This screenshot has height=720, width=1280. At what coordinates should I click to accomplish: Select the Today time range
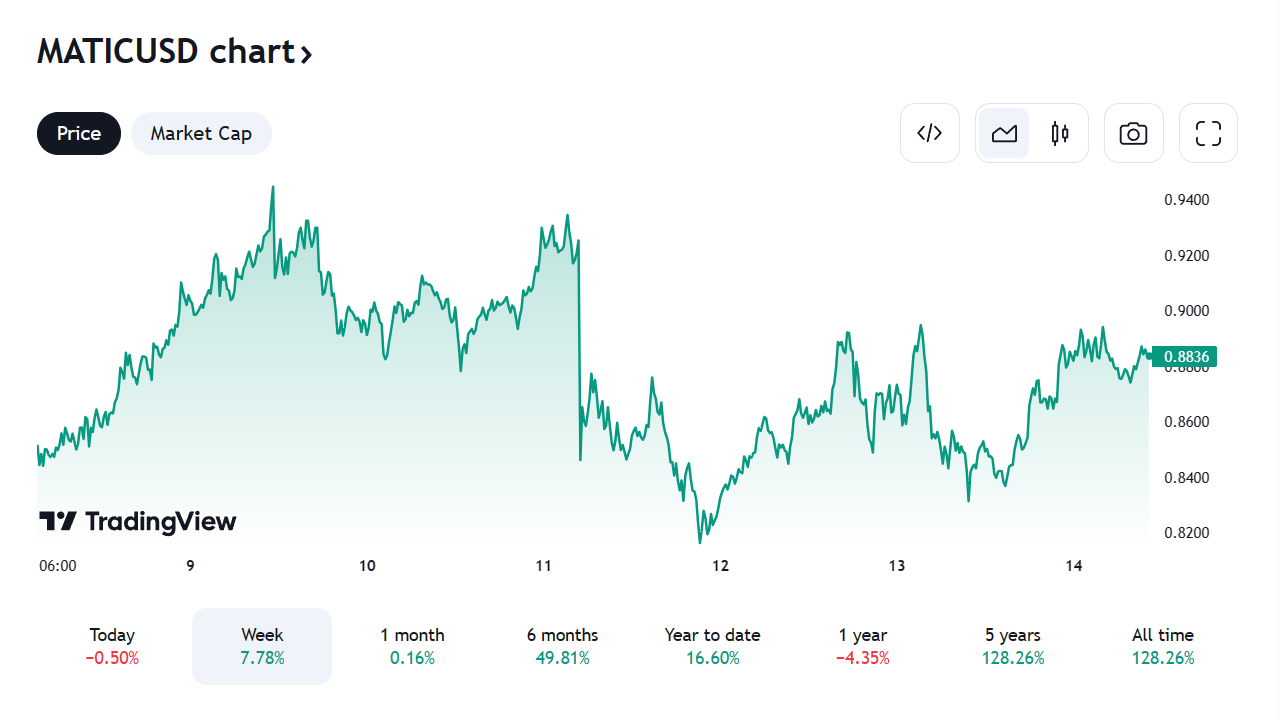[x=112, y=646]
